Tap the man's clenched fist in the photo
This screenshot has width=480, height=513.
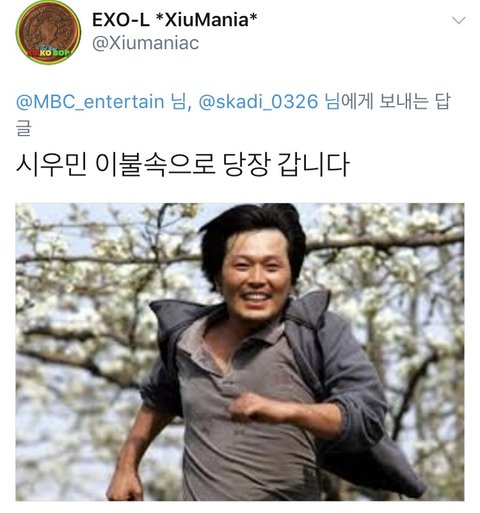(x=249, y=407)
